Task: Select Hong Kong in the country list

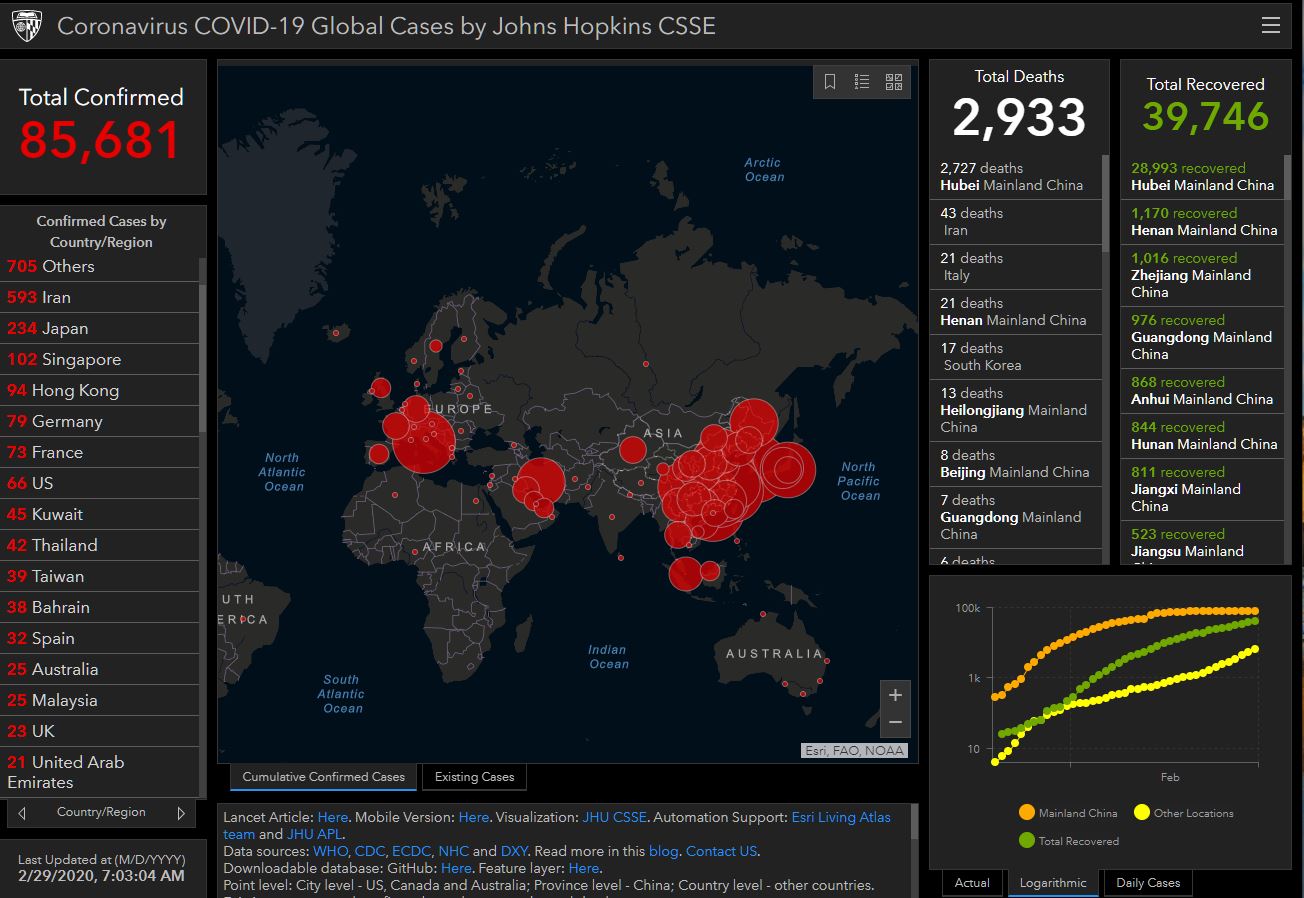Action: [100, 390]
